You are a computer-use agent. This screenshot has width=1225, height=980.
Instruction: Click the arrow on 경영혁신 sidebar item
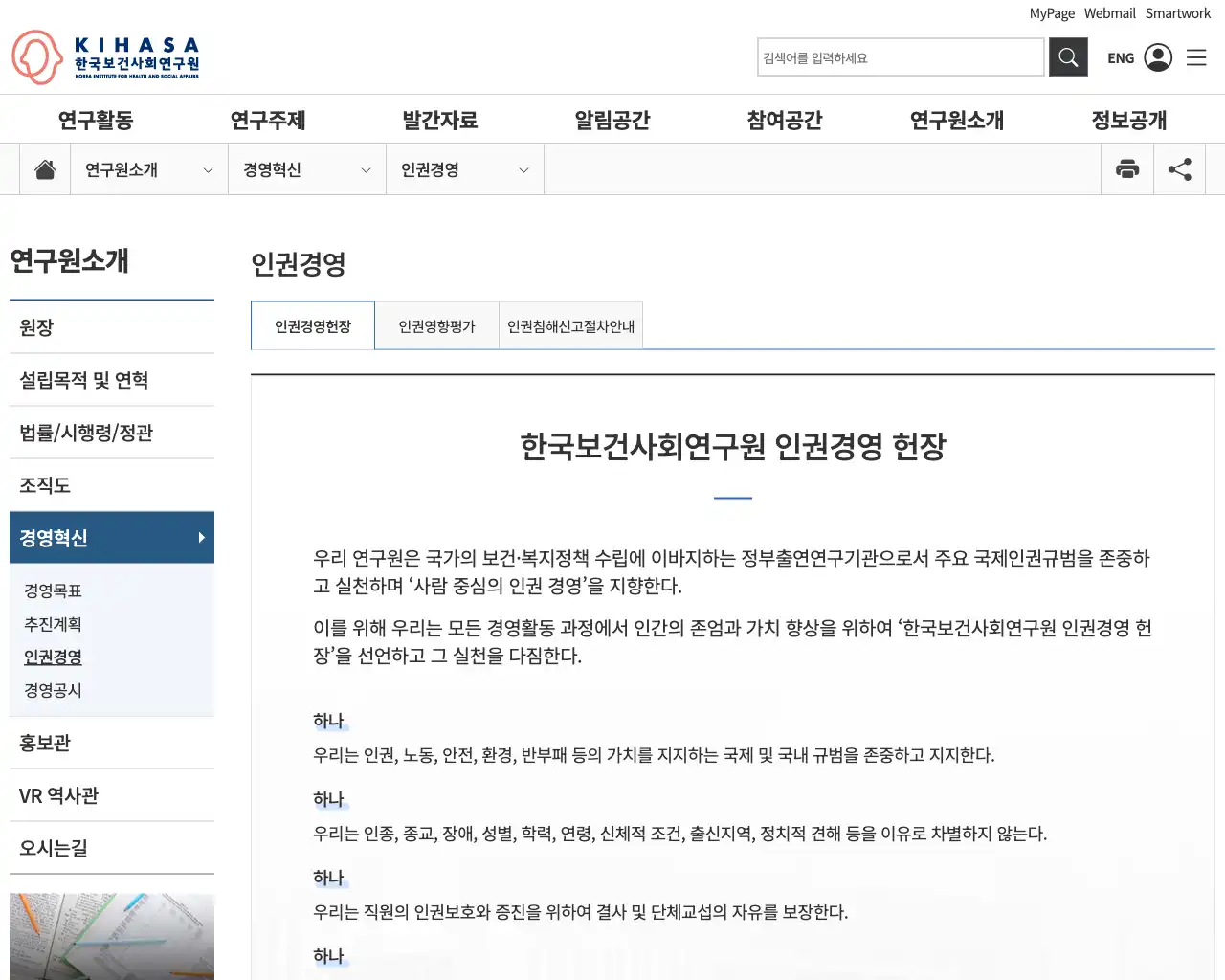[x=201, y=538]
